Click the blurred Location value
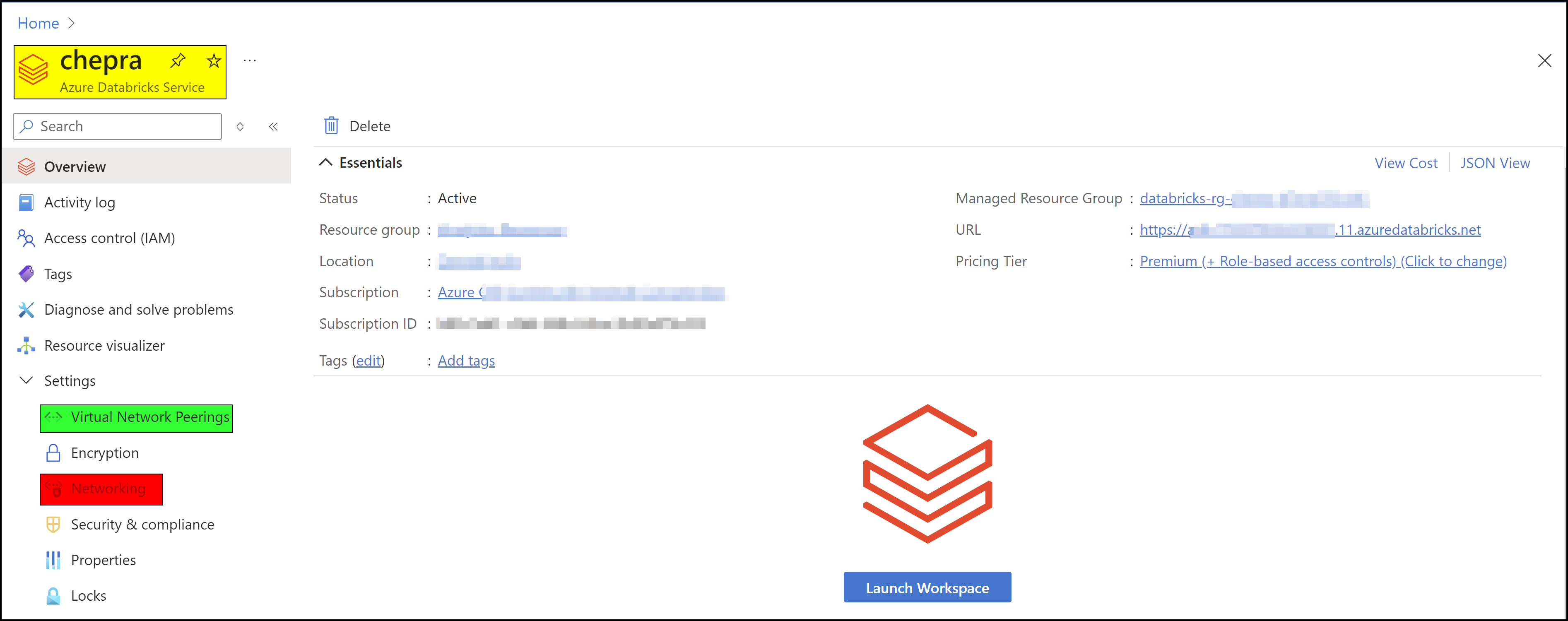 (x=479, y=262)
